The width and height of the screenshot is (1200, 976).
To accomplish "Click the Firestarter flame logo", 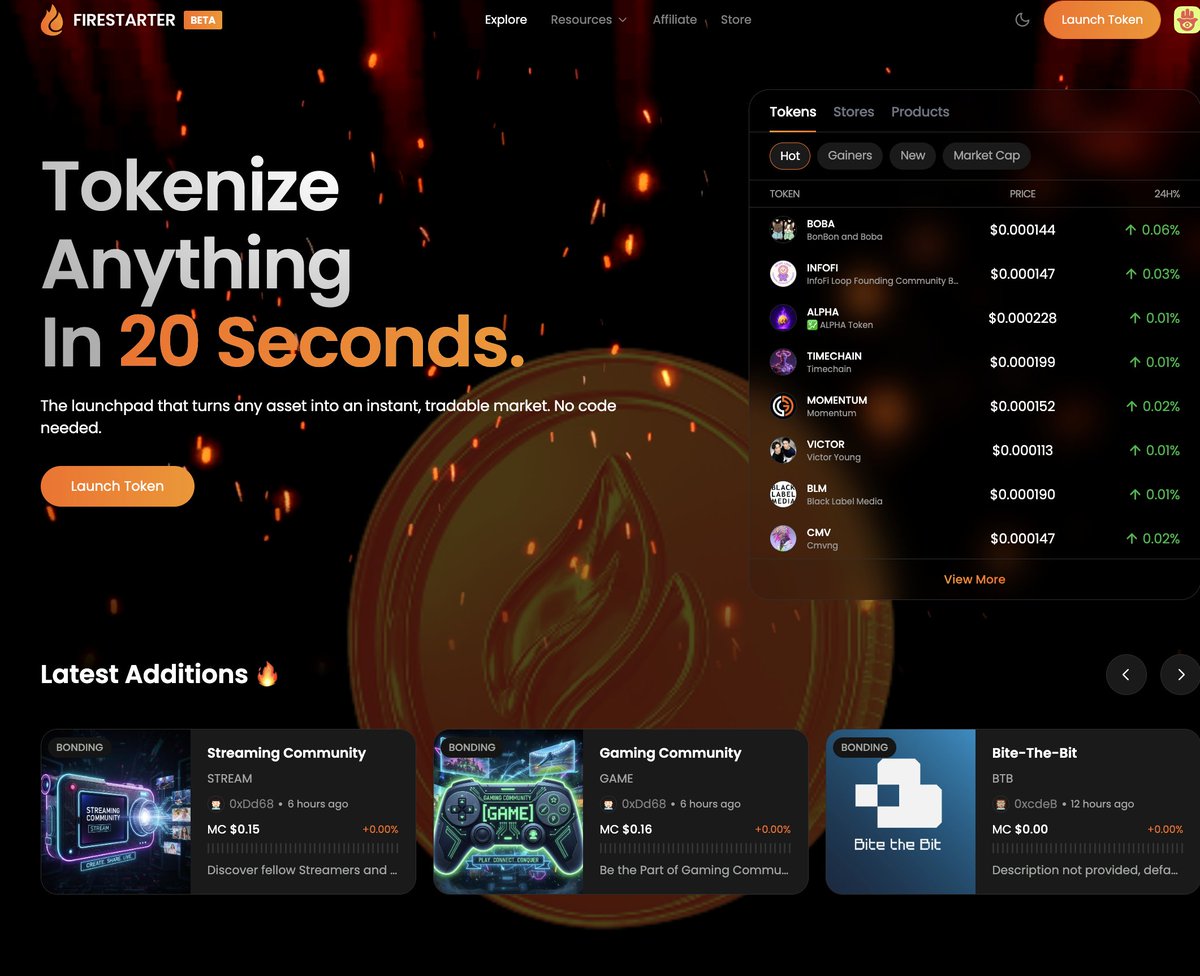I will click(x=52, y=20).
